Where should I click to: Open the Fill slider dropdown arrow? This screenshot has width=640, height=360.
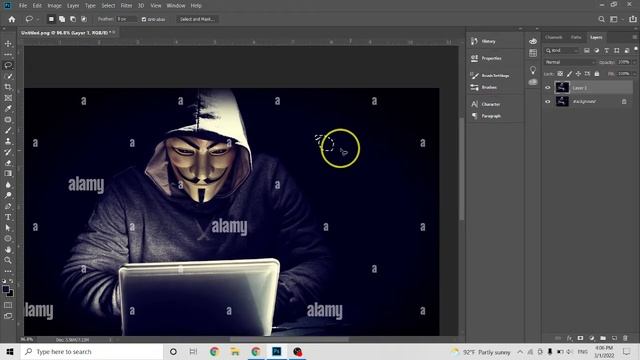pos(634,74)
